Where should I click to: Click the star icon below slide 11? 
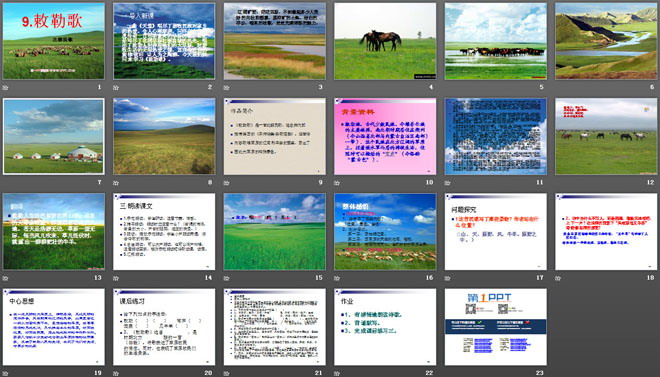[x=447, y=183]
